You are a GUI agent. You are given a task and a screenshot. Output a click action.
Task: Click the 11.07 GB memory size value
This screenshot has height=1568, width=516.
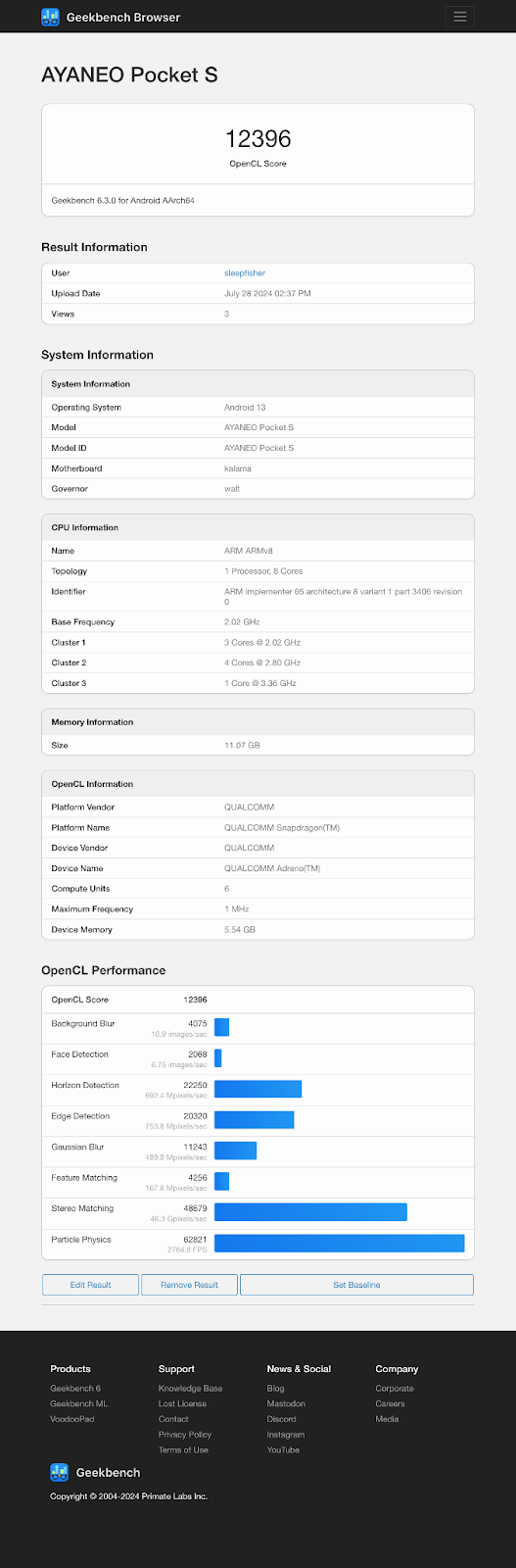242,746
